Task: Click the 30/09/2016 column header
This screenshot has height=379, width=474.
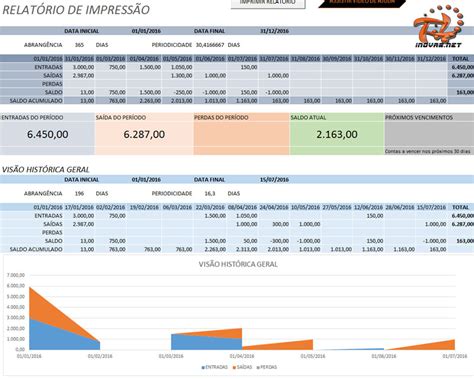Action: [x=337, y=59]
